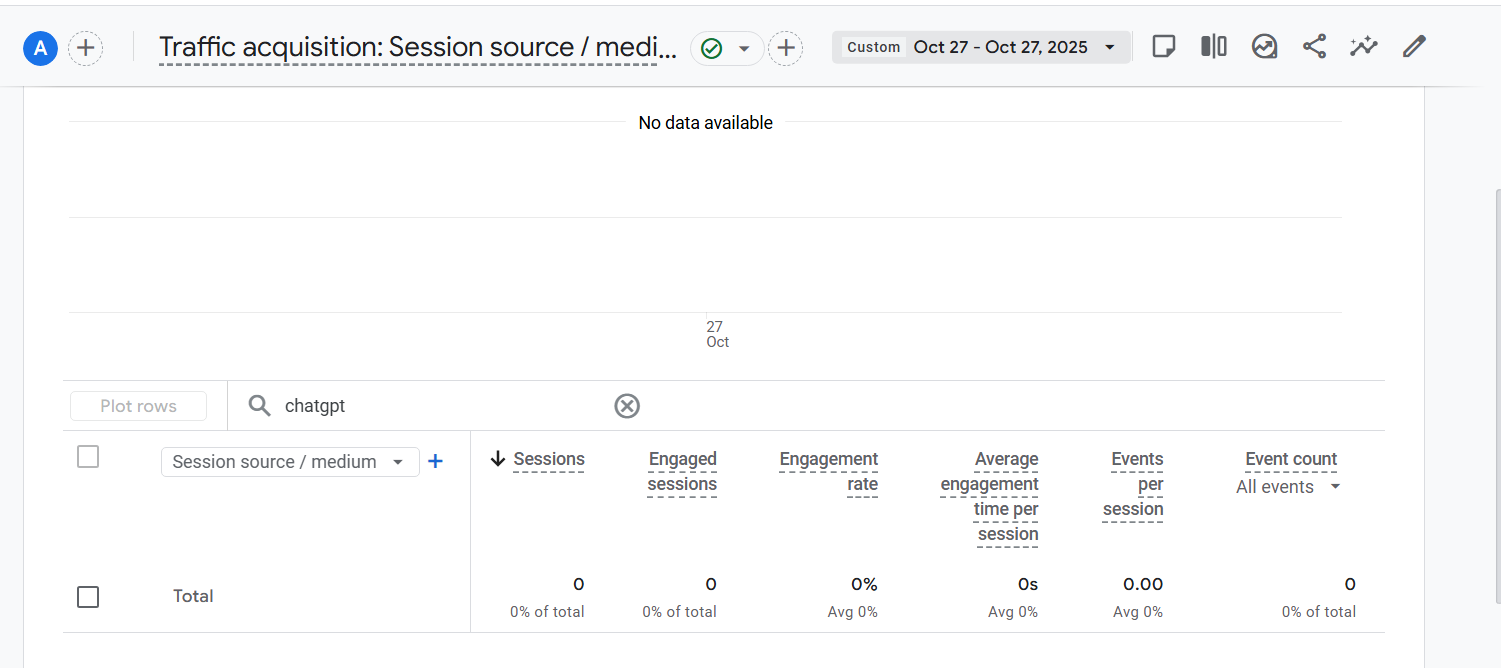Image resolution: width=1501 pixels, height=668 pixels.
Task: Check the Total row checkbox
Action: point(88,597)
